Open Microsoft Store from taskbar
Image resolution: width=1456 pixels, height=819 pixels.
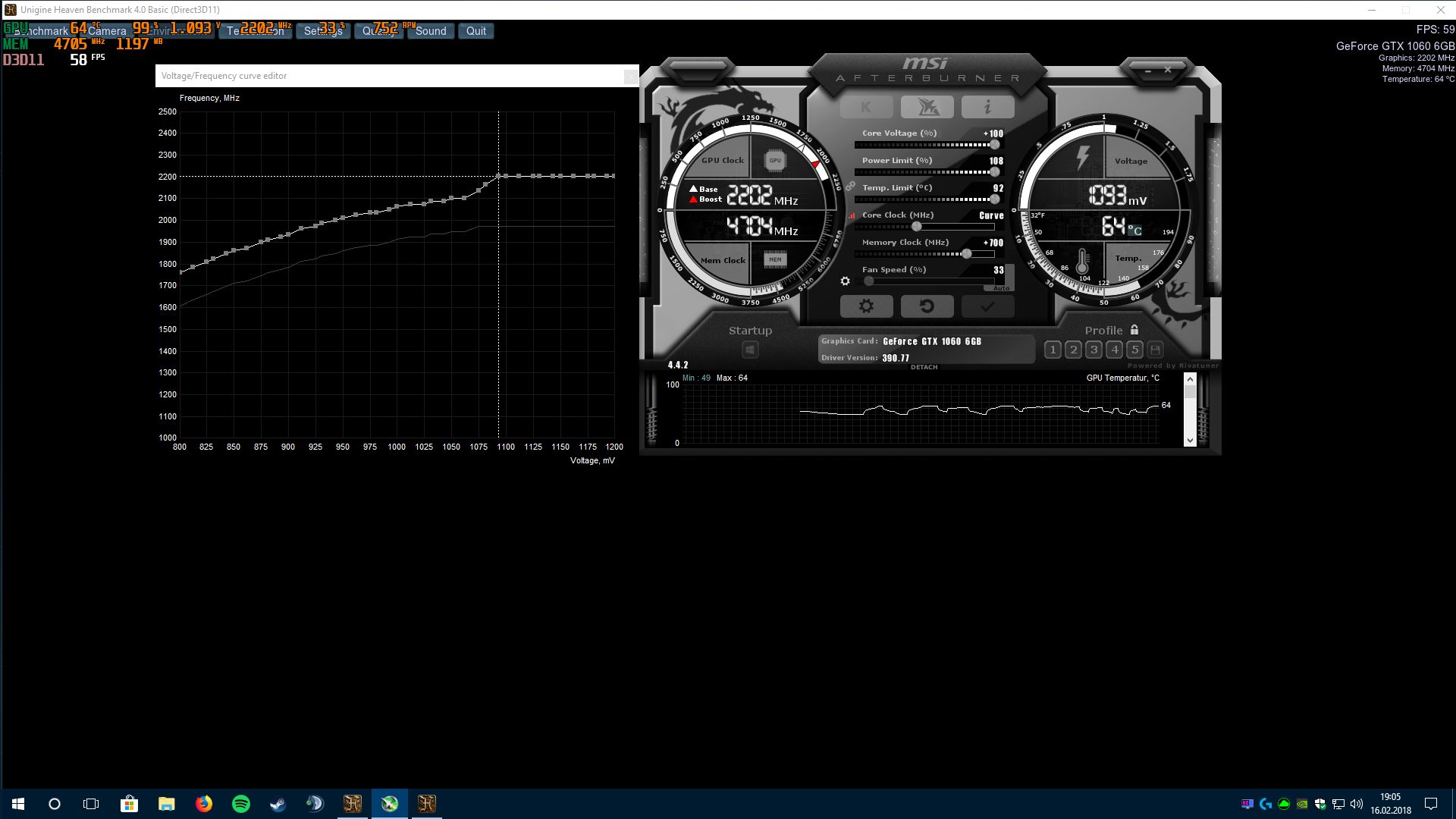coord(130,804)
